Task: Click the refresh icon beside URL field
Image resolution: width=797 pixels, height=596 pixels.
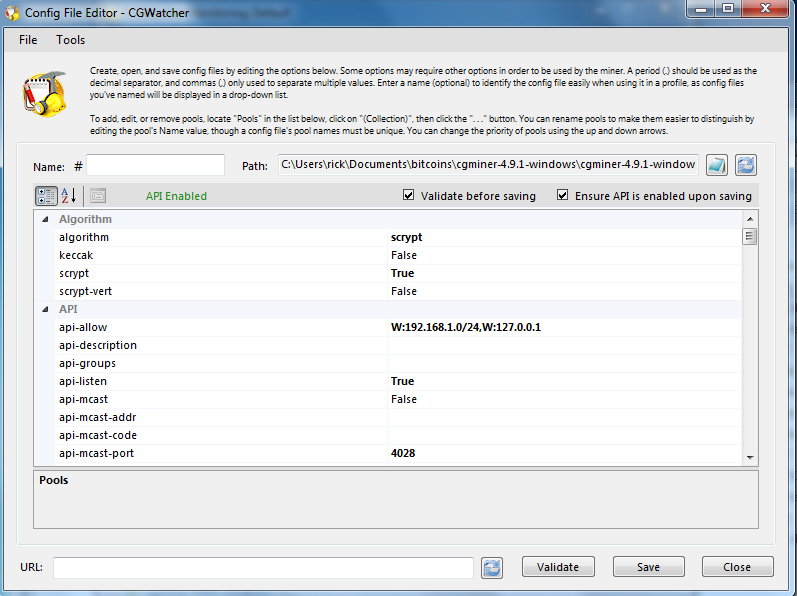Action: click(491, 567)
